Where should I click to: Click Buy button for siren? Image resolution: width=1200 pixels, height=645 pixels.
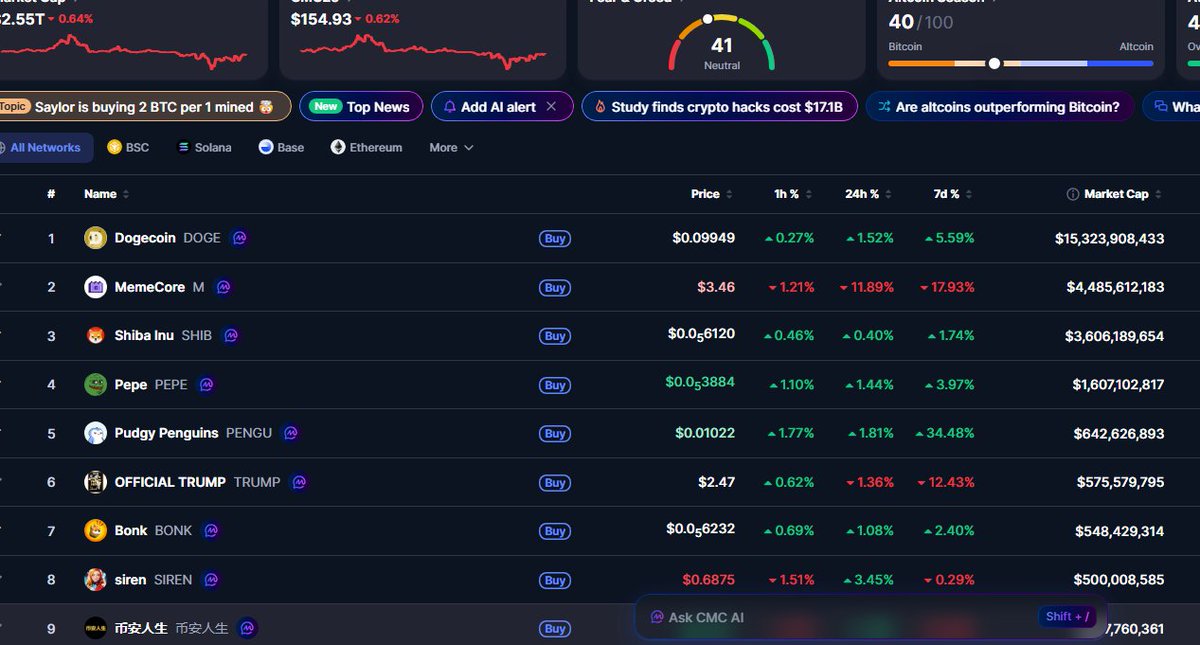555,581
